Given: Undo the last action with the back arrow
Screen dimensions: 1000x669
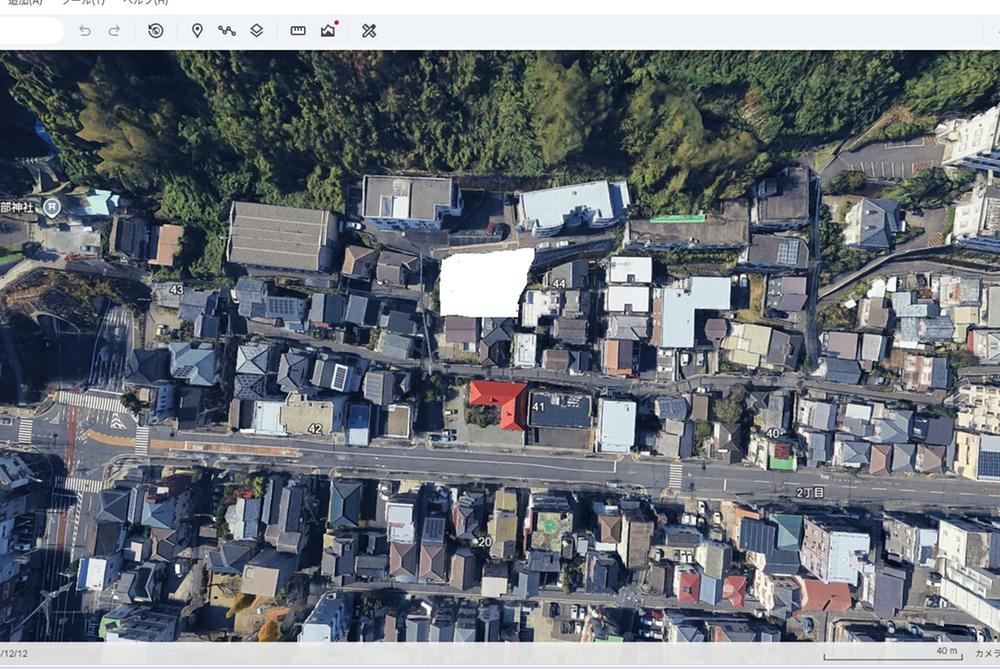Looking at the screenshot, I should pyautogui.click(x=85, y=31).
